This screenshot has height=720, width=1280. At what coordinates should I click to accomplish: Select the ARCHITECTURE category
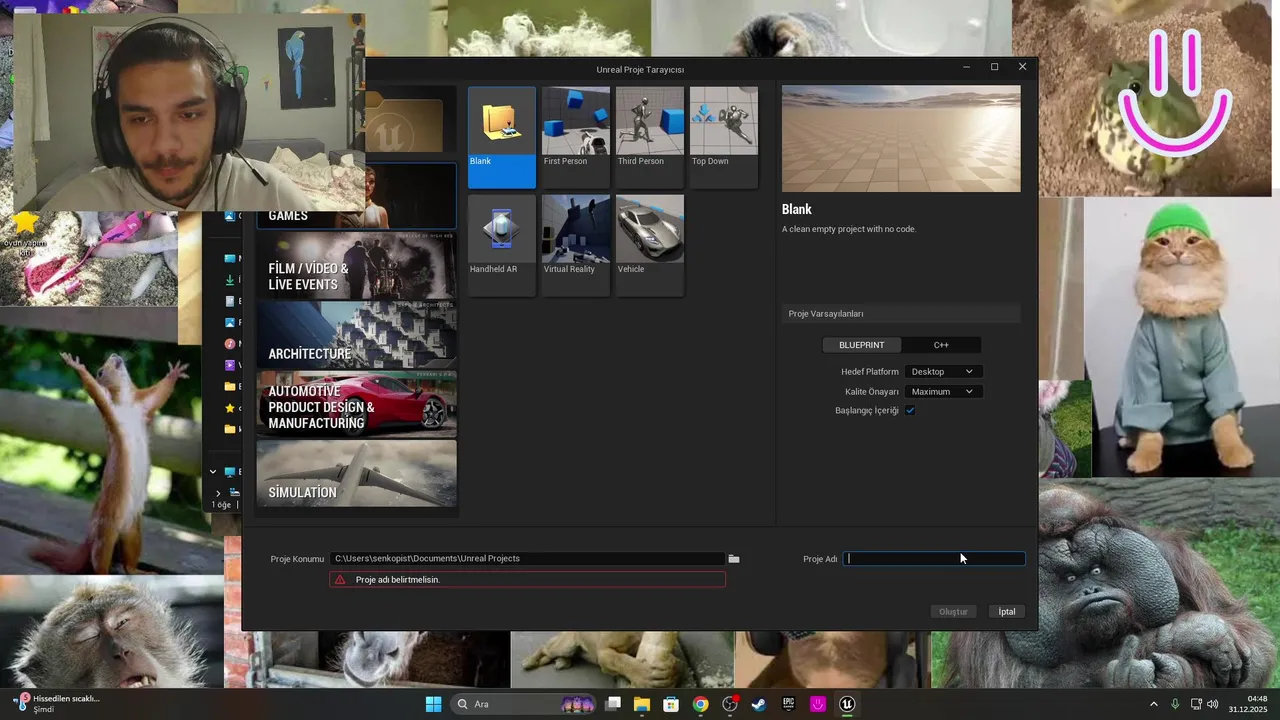point(356,335)
